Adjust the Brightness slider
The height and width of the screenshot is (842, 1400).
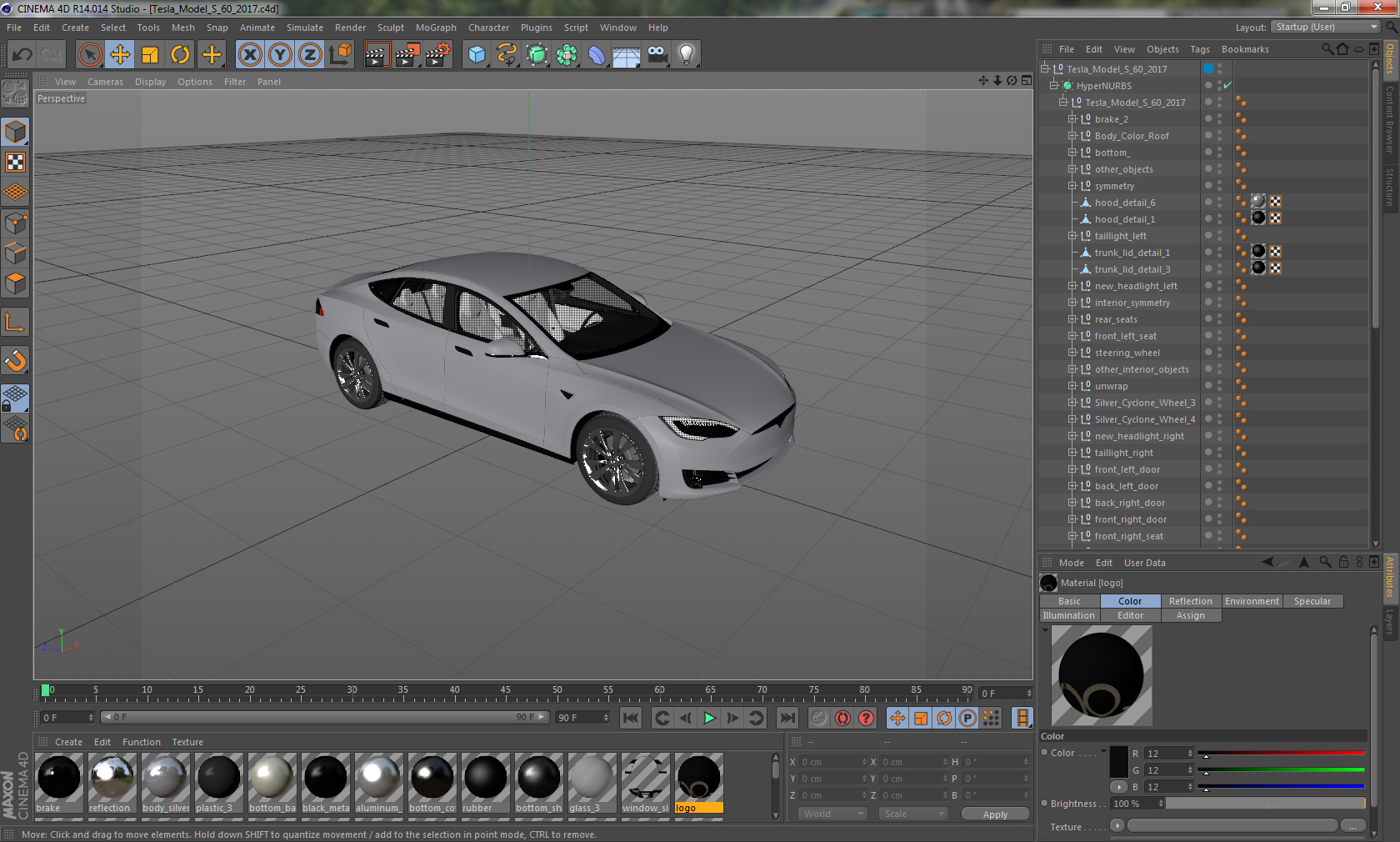coord(1265,804)
